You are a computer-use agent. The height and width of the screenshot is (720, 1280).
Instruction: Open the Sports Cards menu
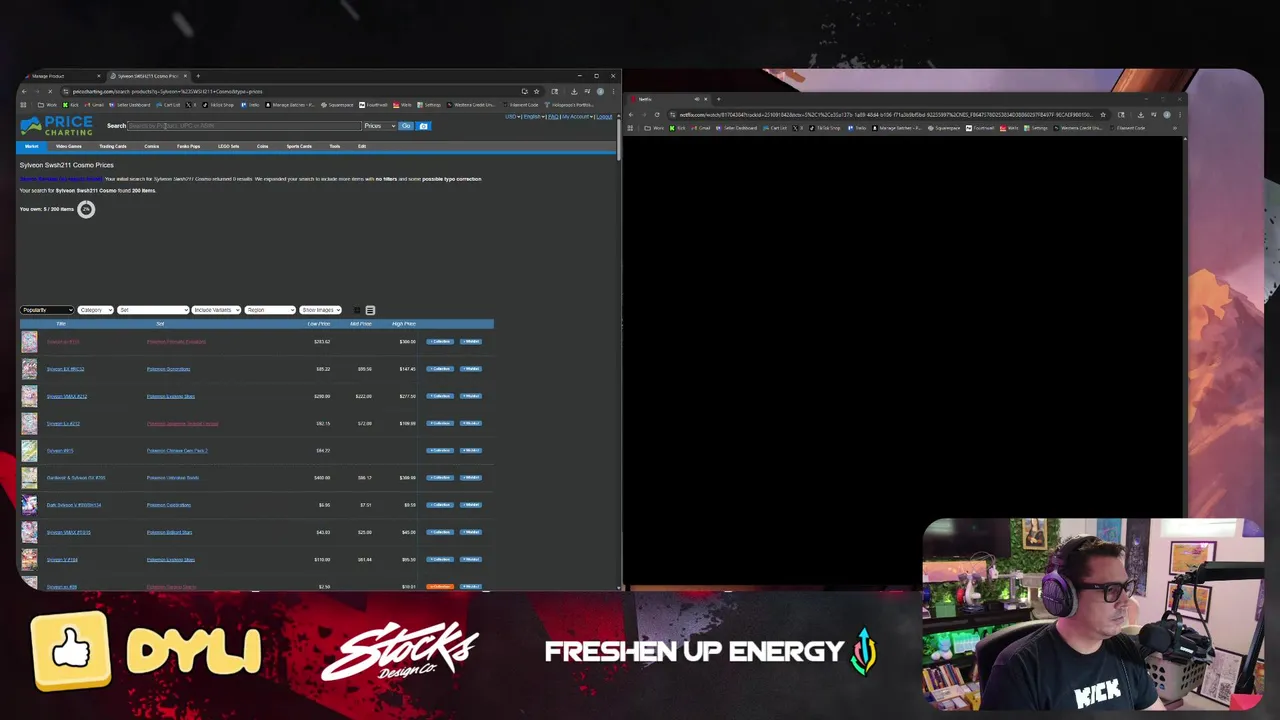299,146
